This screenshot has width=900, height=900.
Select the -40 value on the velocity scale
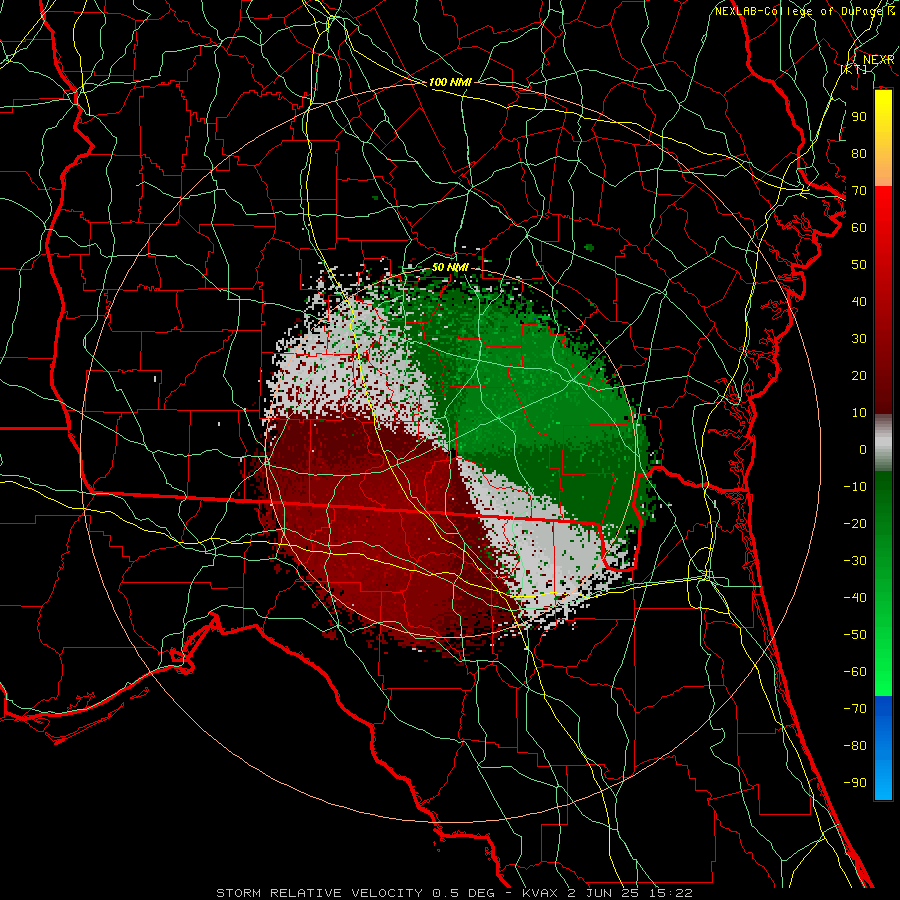point(855,598)
